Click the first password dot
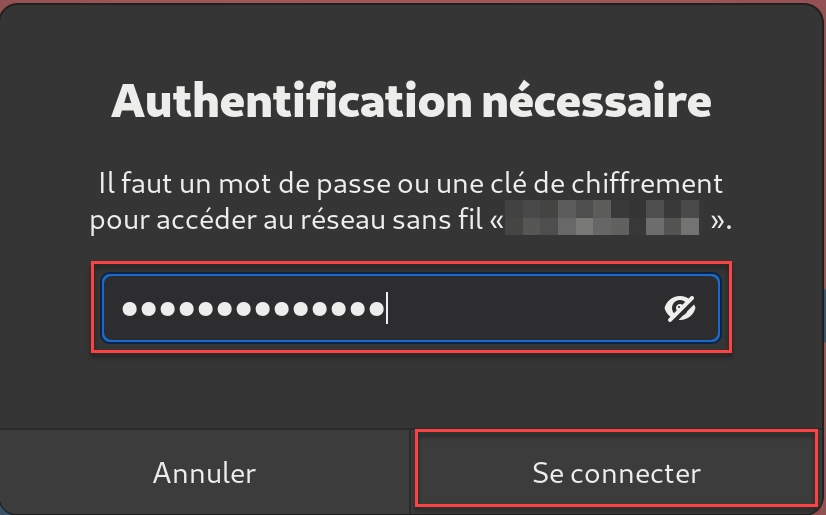 pyautogui.click(x=130, y=309)
